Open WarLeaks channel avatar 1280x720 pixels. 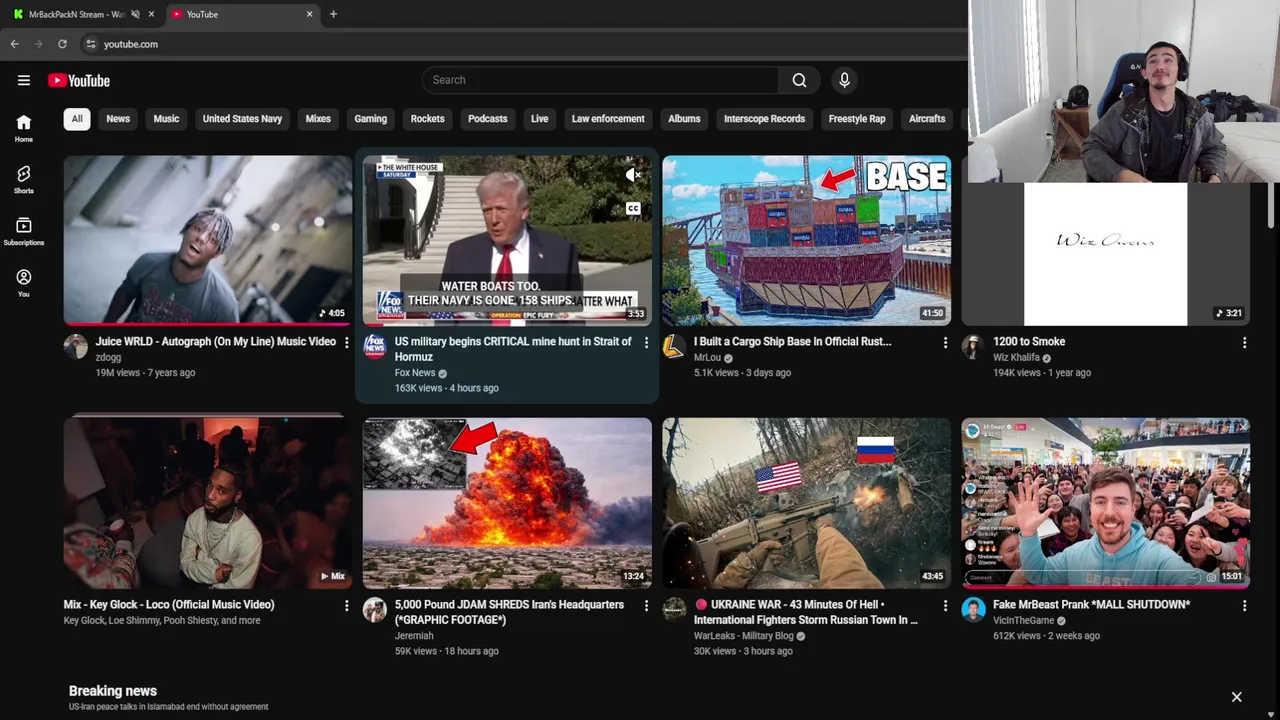(674, 609)
